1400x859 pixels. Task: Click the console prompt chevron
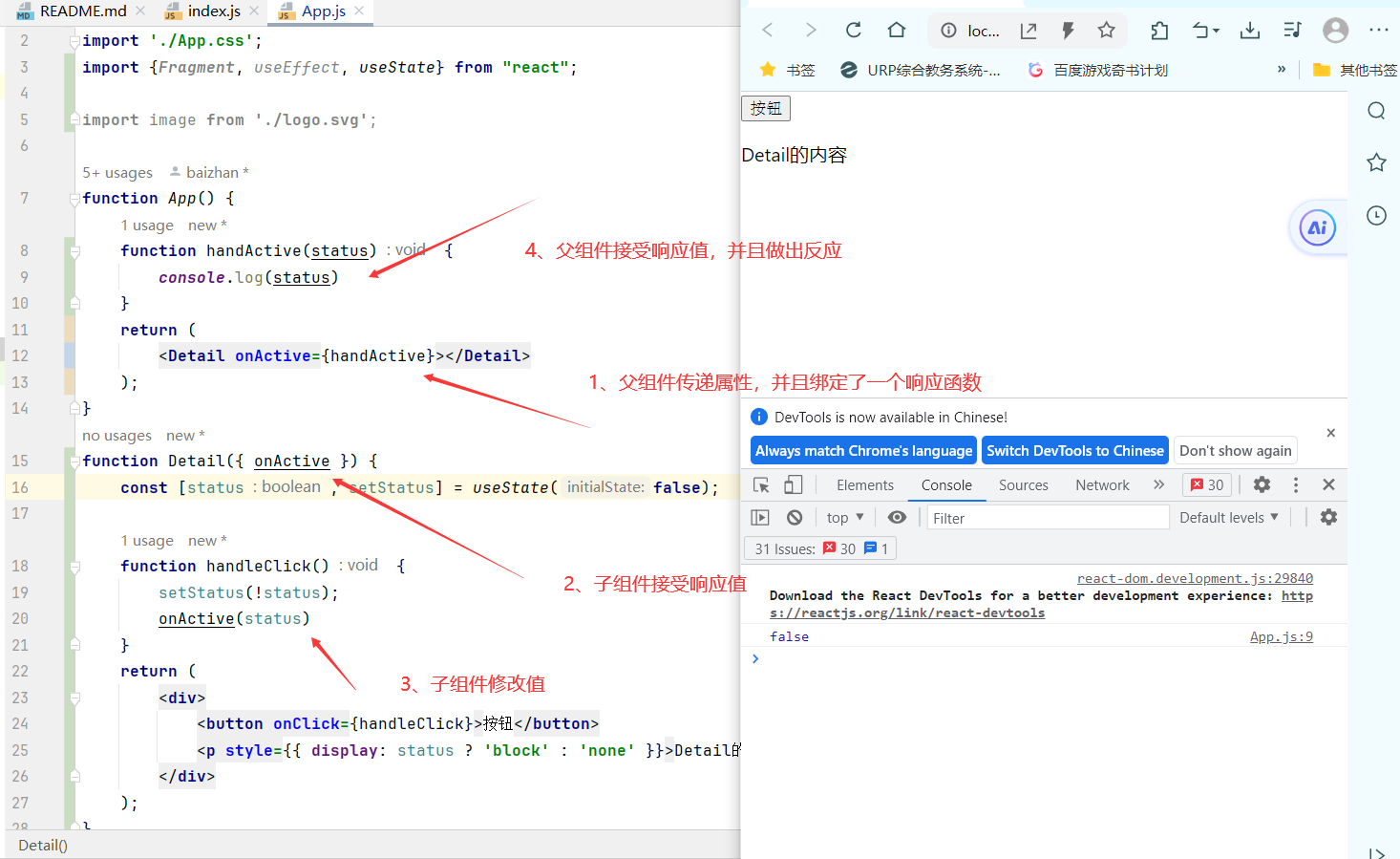pyautogui.click(x=754, y=658)
